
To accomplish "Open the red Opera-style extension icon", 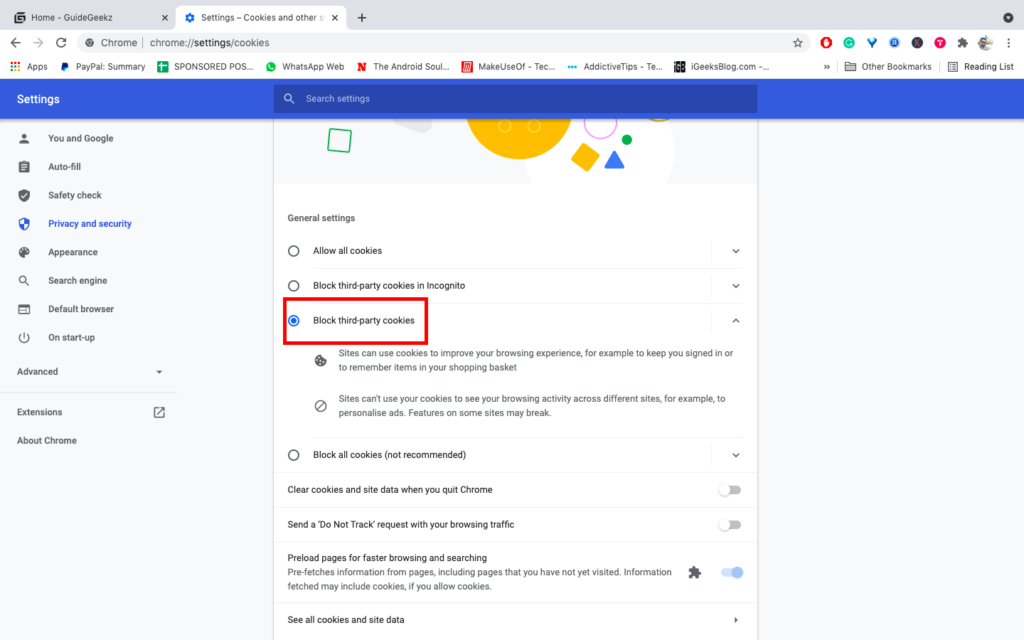I will point(826,42).
